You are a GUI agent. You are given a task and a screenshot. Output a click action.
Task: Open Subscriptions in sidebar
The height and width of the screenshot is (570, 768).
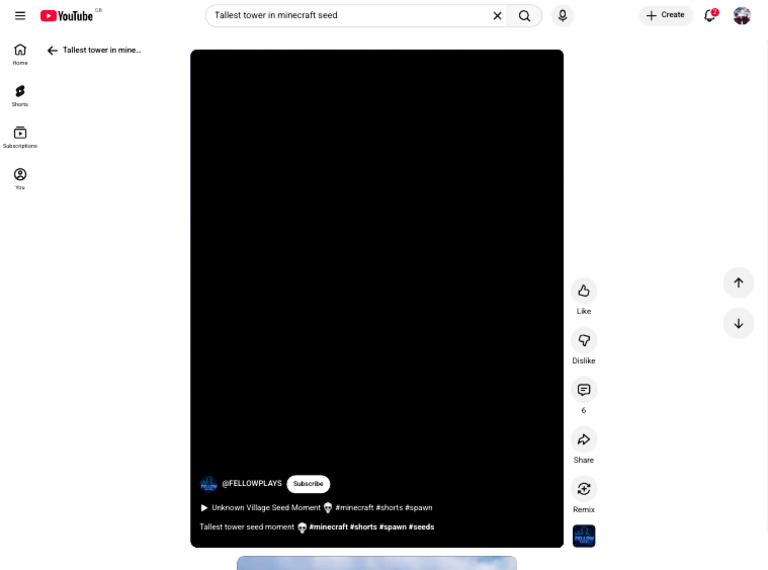20,137
